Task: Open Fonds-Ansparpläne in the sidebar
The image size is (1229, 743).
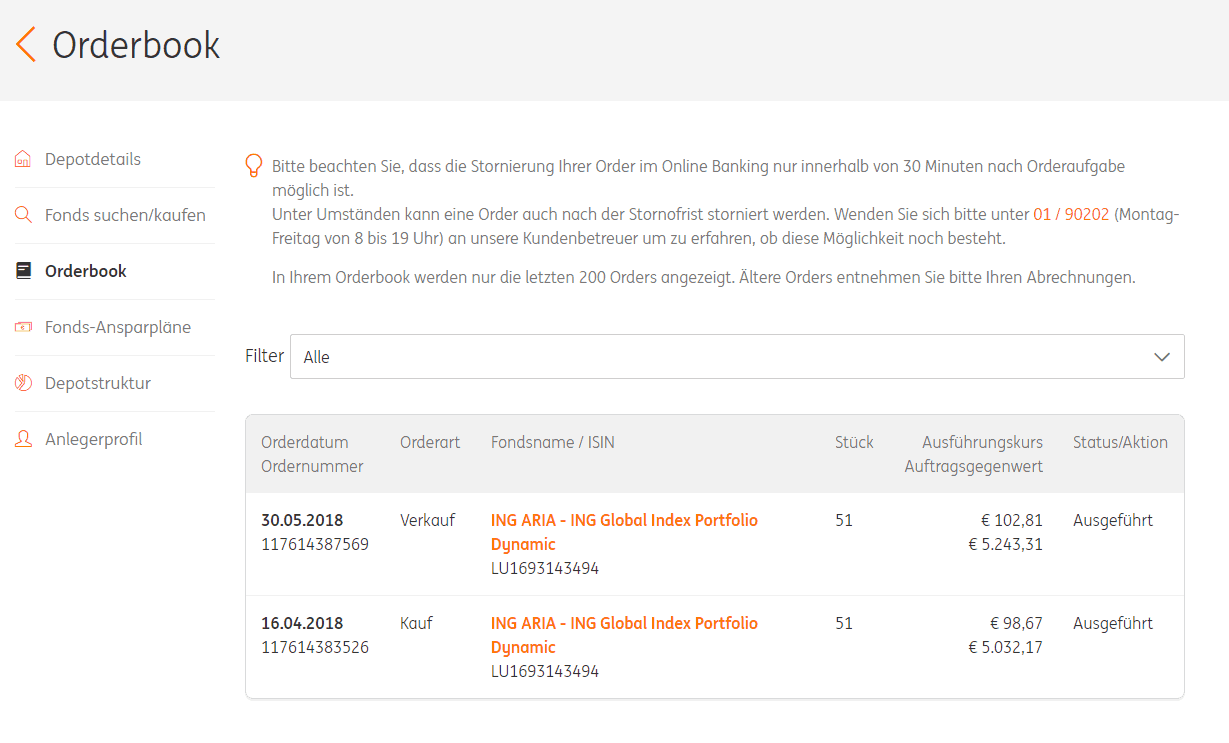Action: click(x=118, y=327)
